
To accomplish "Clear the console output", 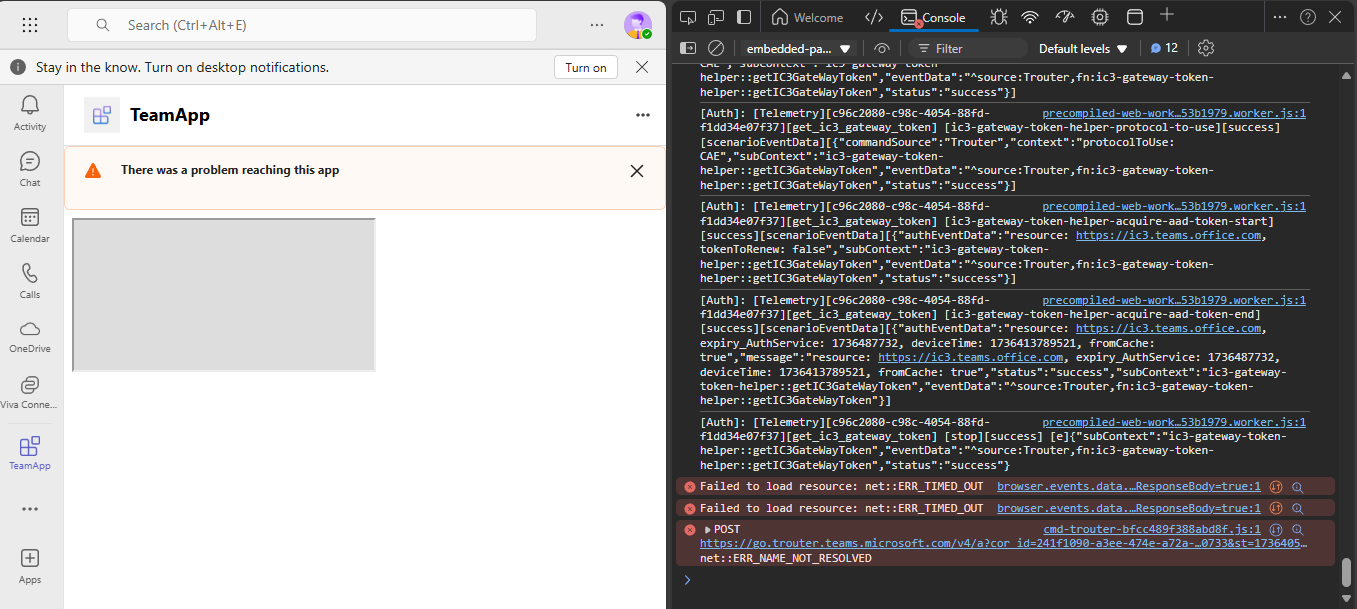I will point(716,48).
